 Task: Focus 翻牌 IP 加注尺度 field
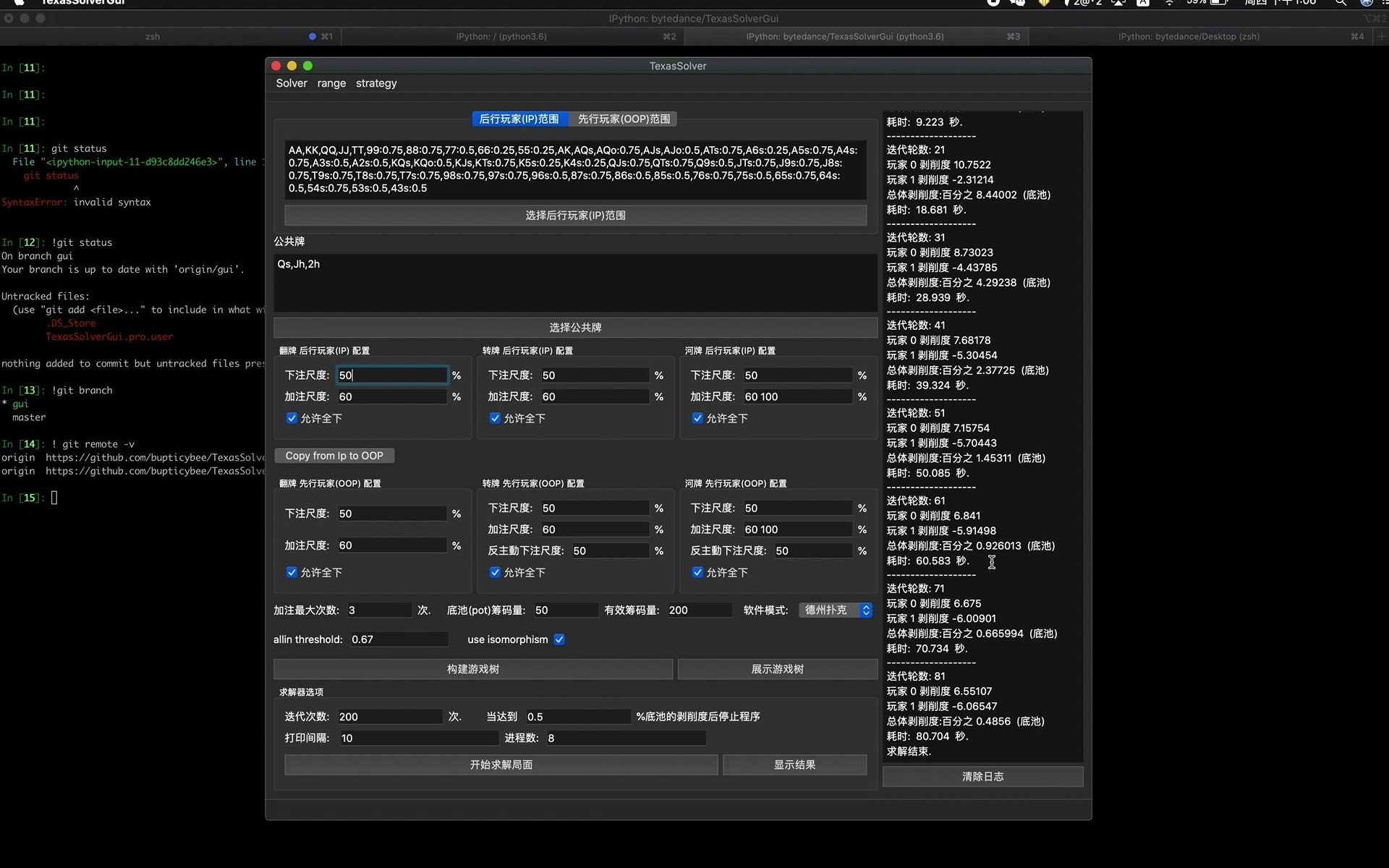click(392, 396)
